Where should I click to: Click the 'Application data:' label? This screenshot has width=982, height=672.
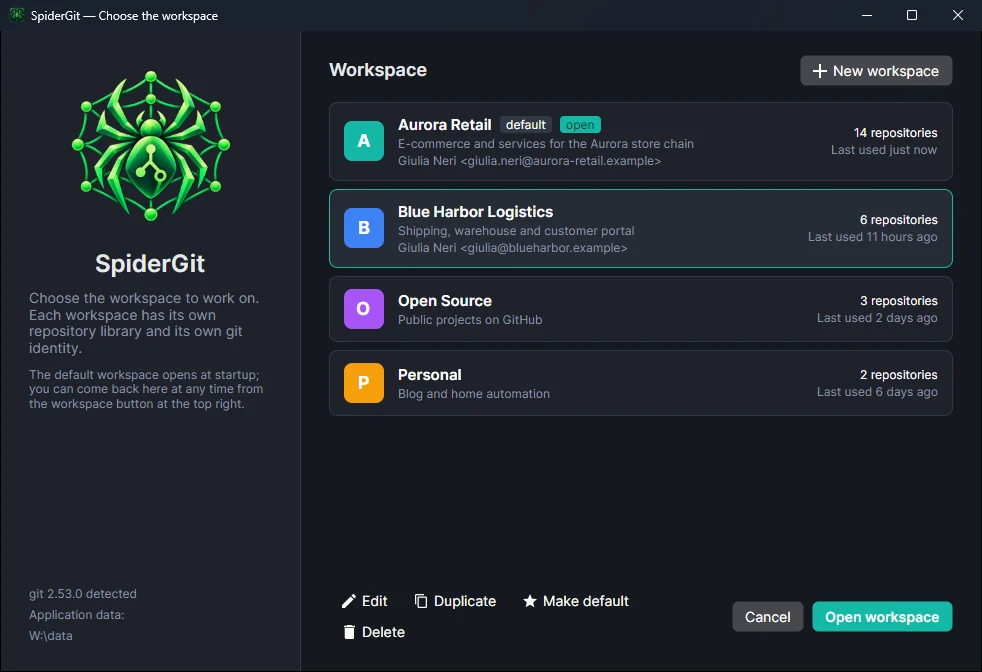click(76, 615)
